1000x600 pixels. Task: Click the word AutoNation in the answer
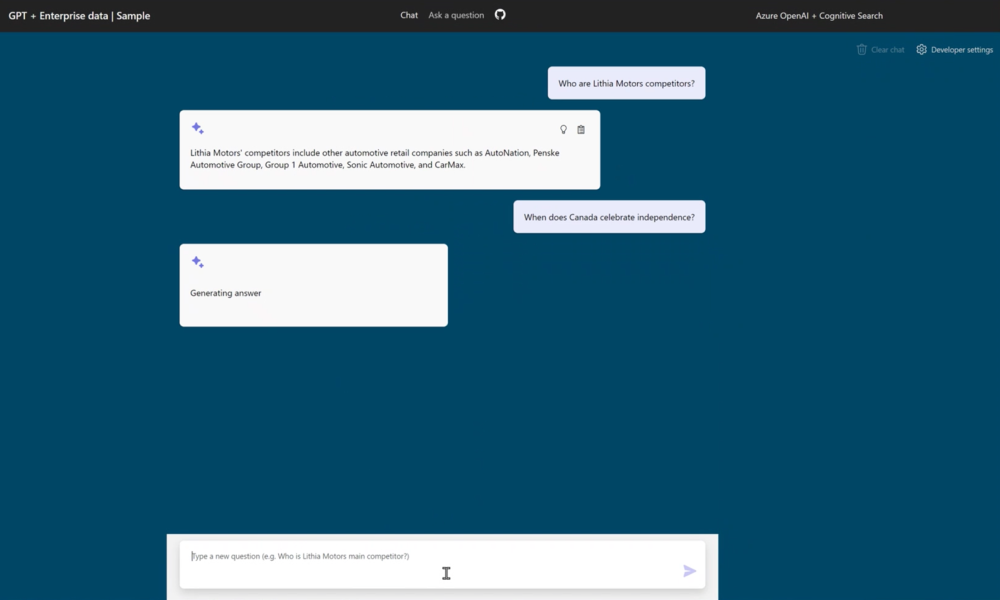(508, 153)
